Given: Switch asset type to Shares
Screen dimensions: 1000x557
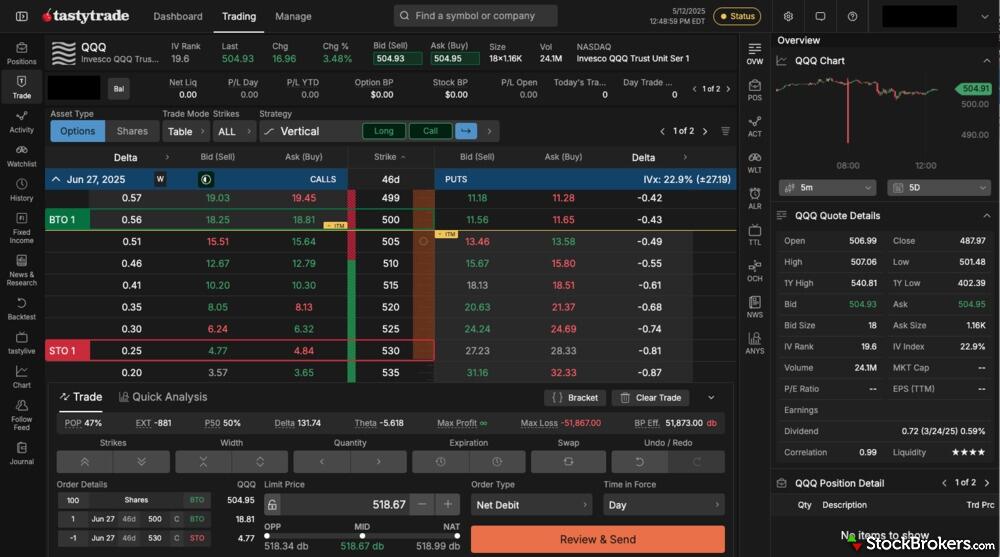Looking at the screenshot, I should (132, 131).
